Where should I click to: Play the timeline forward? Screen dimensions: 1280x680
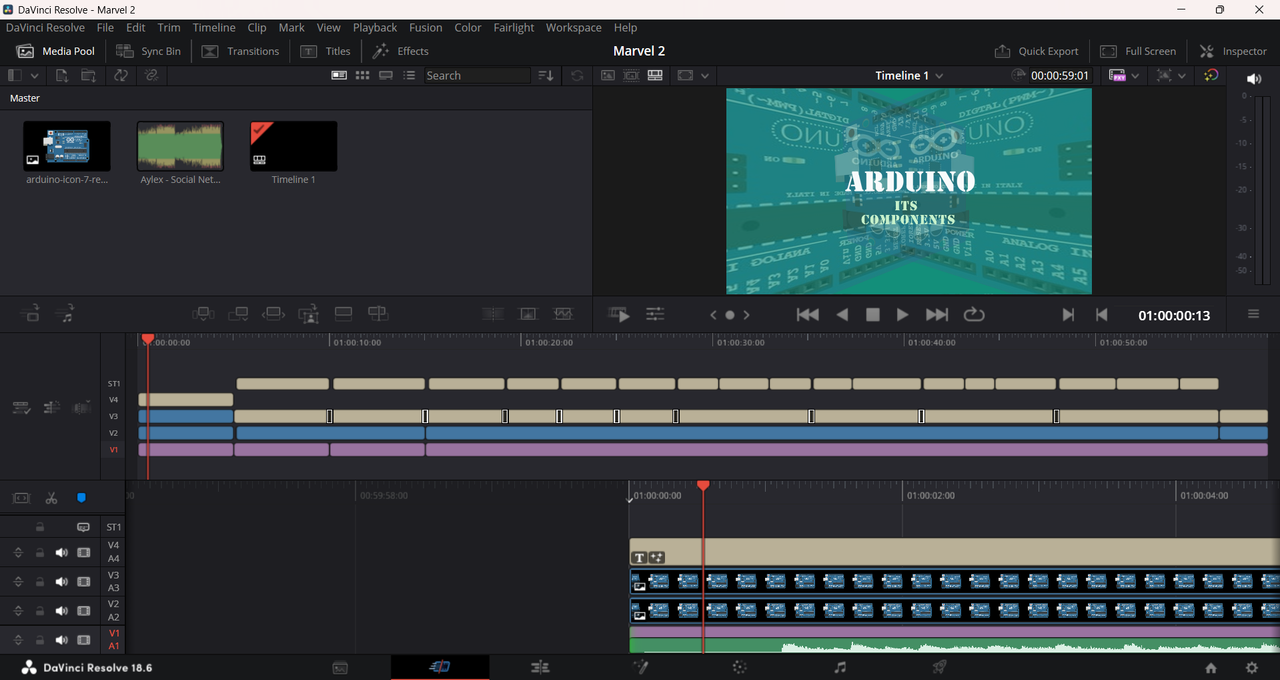[x=902, y=314]
